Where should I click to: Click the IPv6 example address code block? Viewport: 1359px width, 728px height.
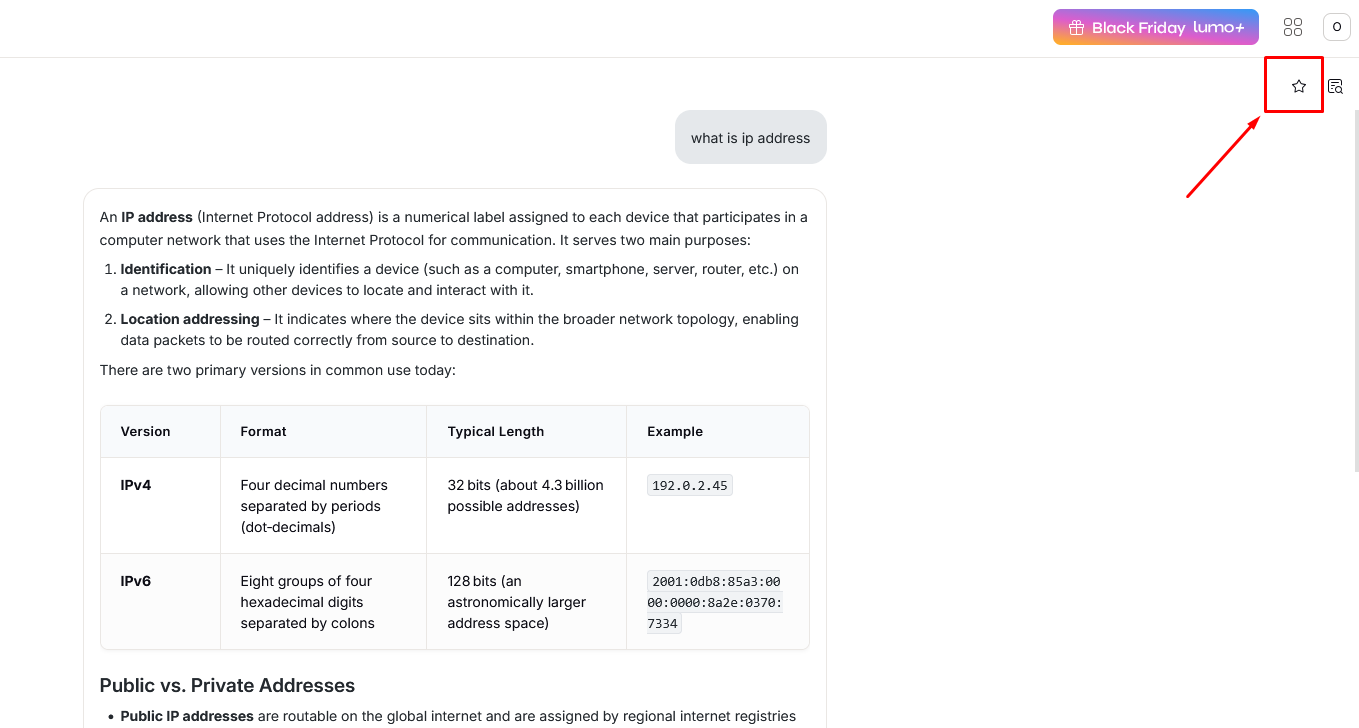[715, 602]
